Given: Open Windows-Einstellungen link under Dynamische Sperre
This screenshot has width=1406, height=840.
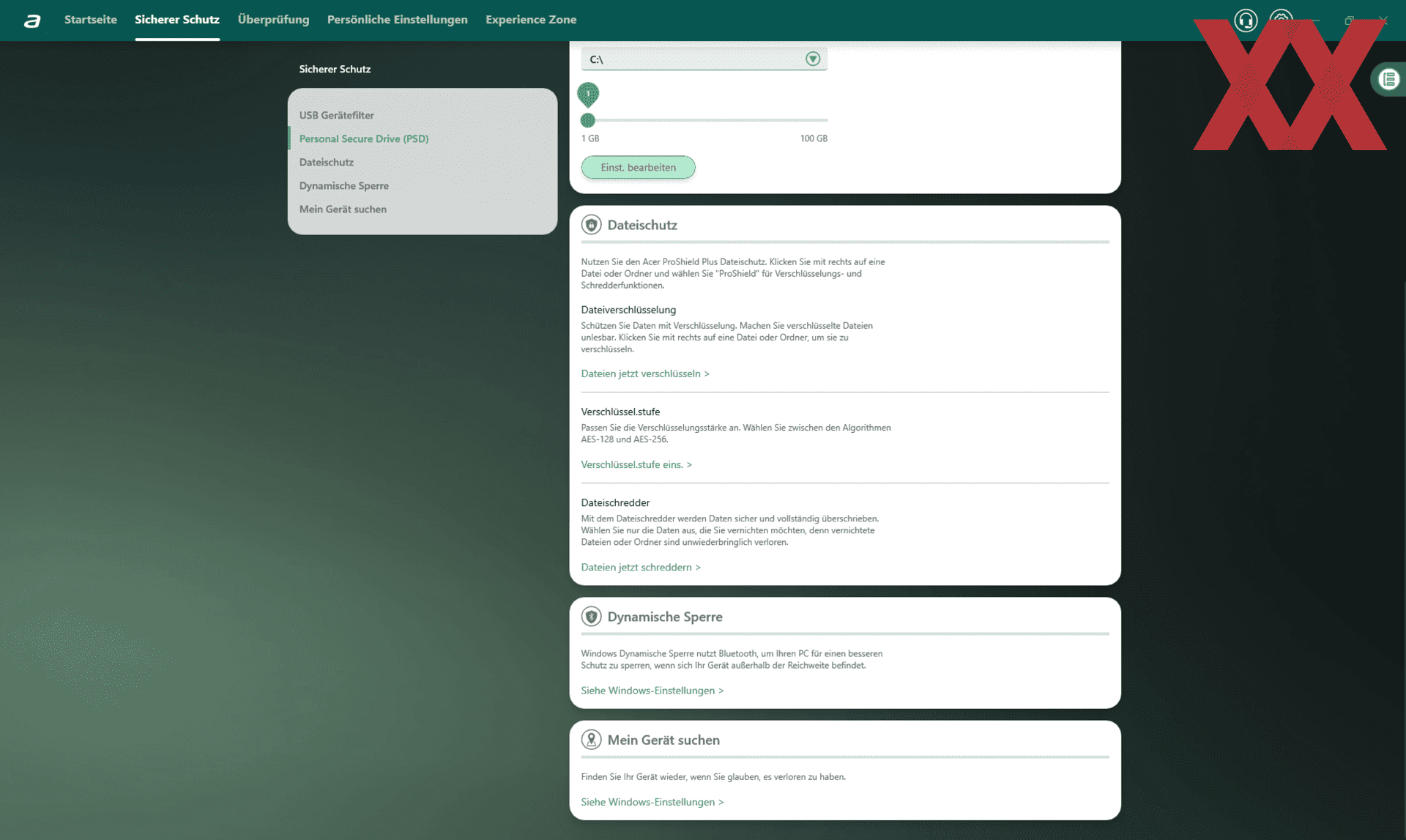Looking at the screenshot, I should 652,691.
